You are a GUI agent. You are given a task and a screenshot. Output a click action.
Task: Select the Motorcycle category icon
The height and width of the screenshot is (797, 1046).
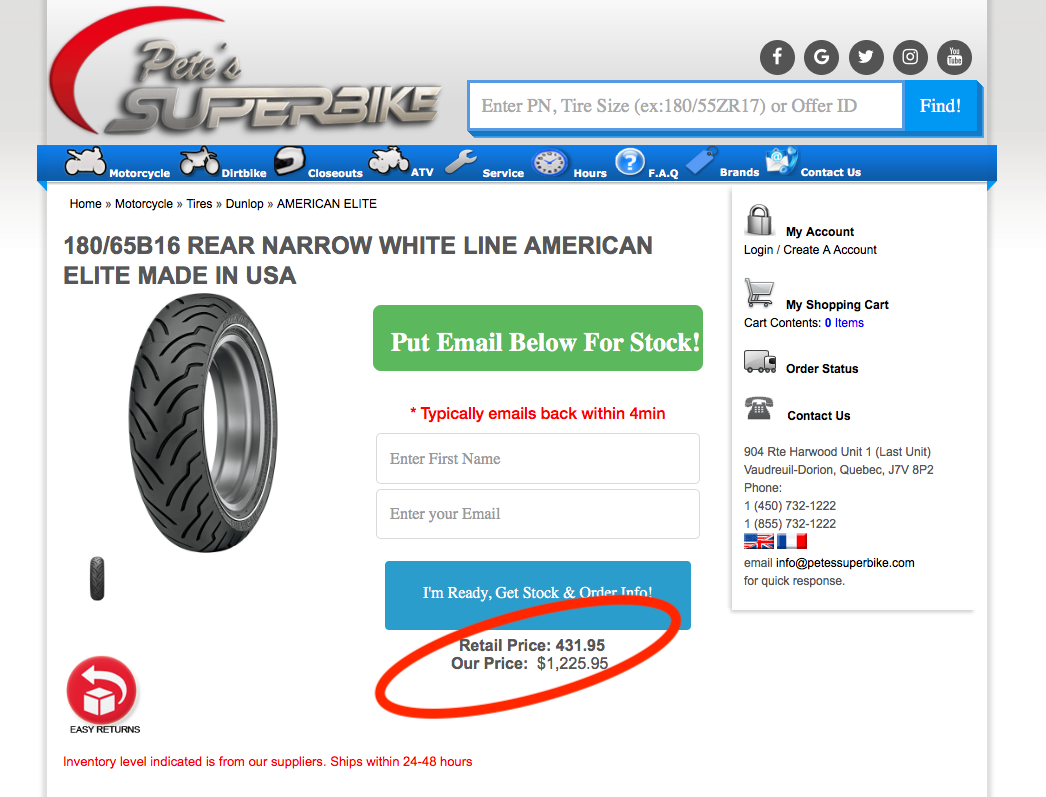[x=85, y=162]
